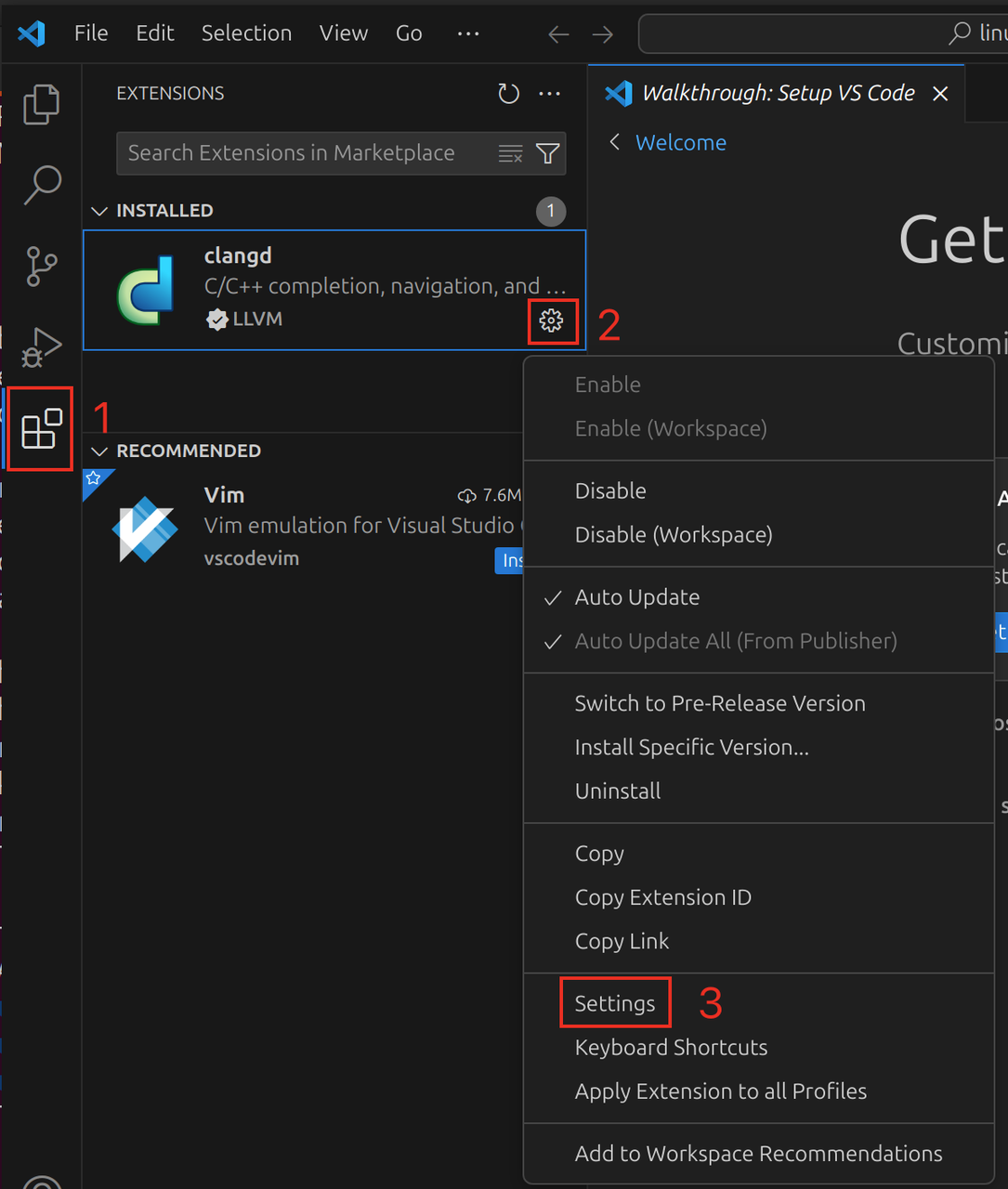
Task: Close the Walkthrough: Setup VS Code tab
Action: pyautogui.click(x=940, y=93)
